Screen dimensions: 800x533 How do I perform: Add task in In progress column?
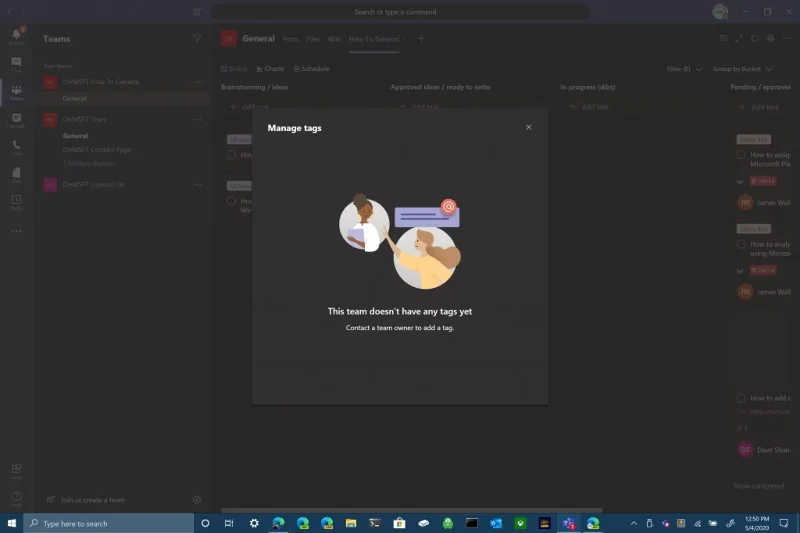coord(590,106)
